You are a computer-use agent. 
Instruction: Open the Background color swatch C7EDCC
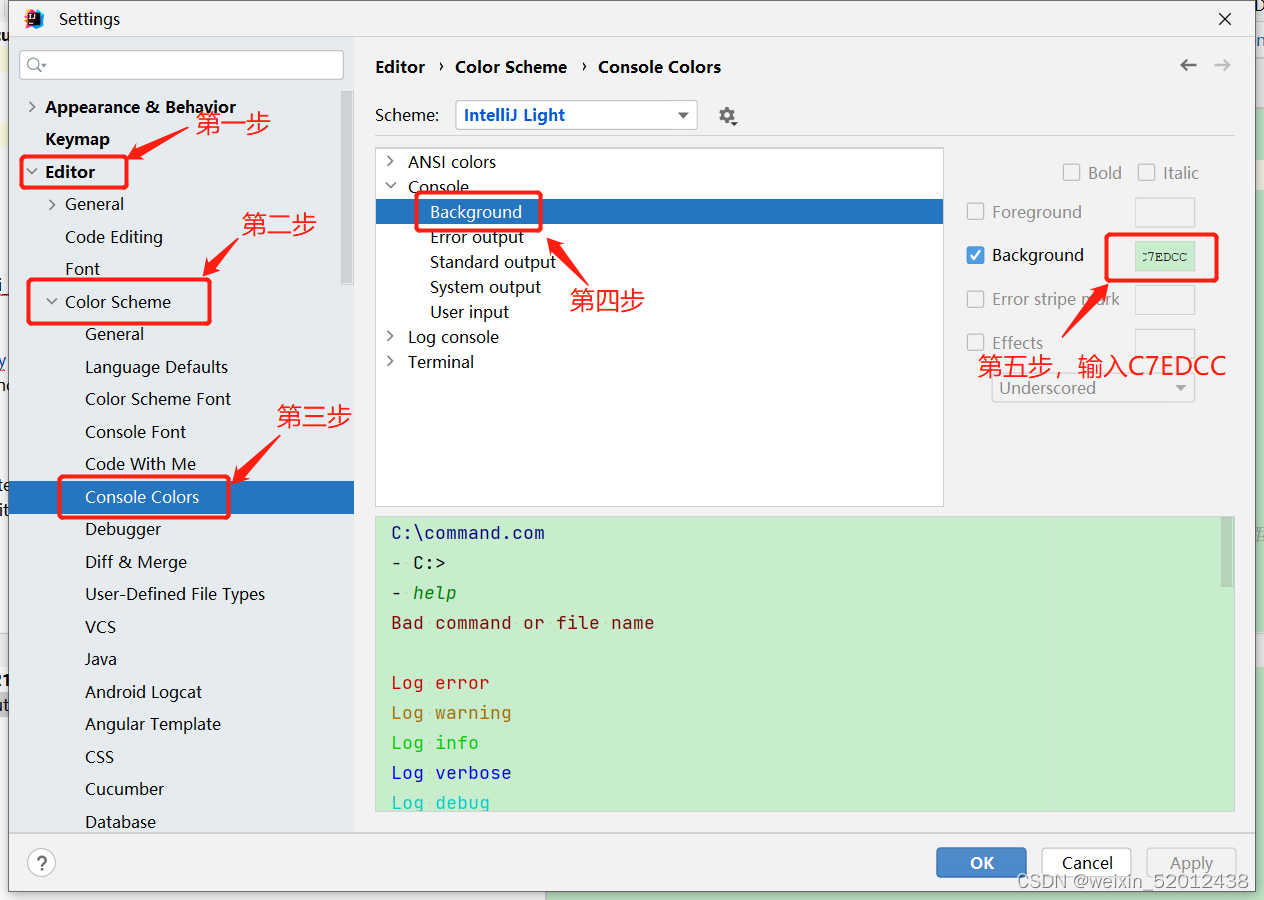point(1164,256)
